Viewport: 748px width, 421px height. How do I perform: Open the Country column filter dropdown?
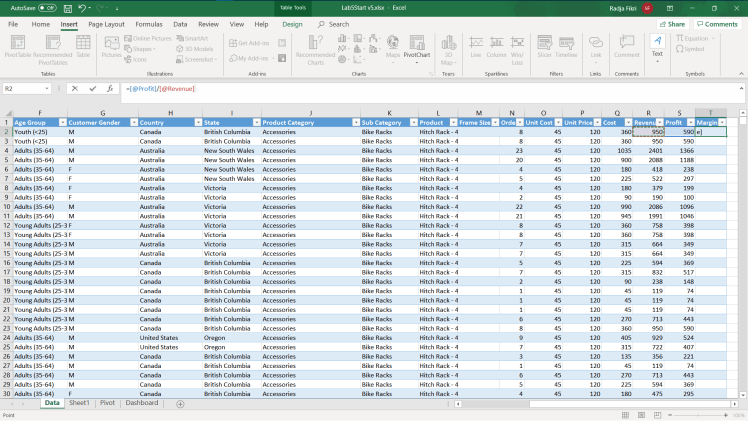(196, 122)
